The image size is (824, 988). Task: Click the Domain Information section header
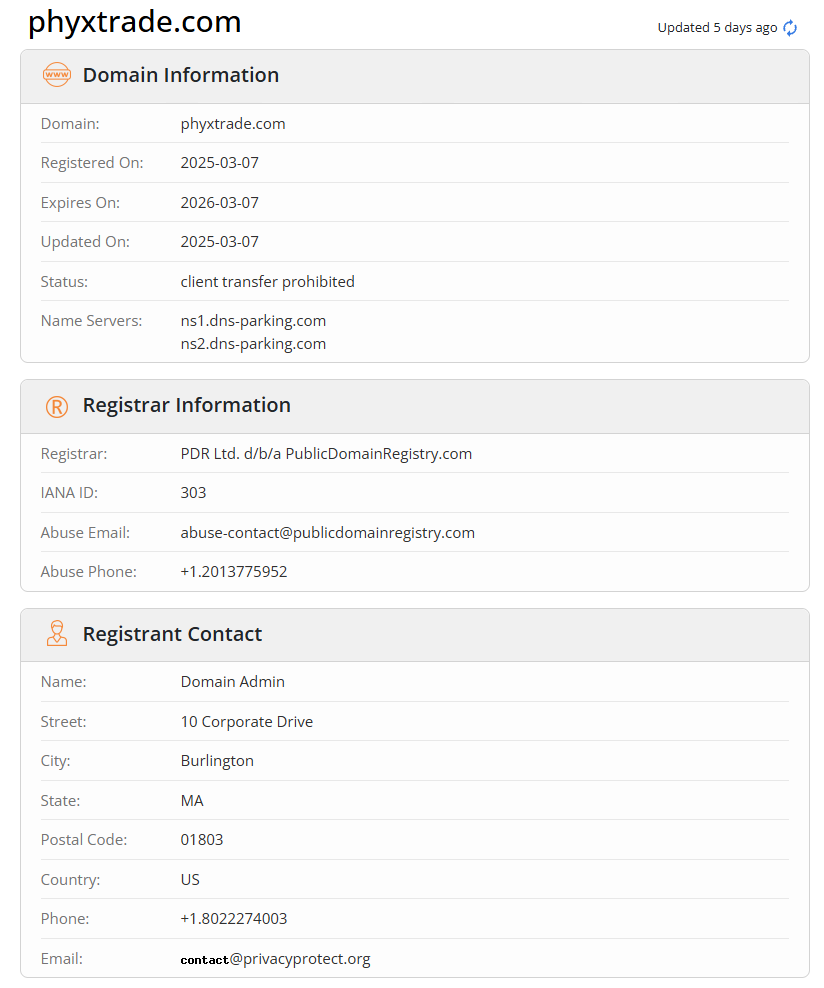point(180,75)
